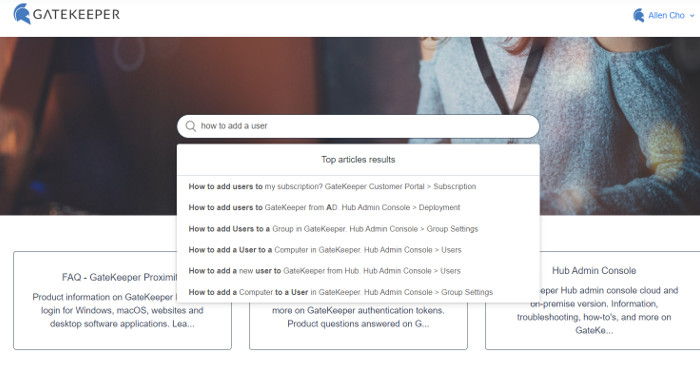Open 'How to add a Computer to a User' result

click(x=341, y=292)
